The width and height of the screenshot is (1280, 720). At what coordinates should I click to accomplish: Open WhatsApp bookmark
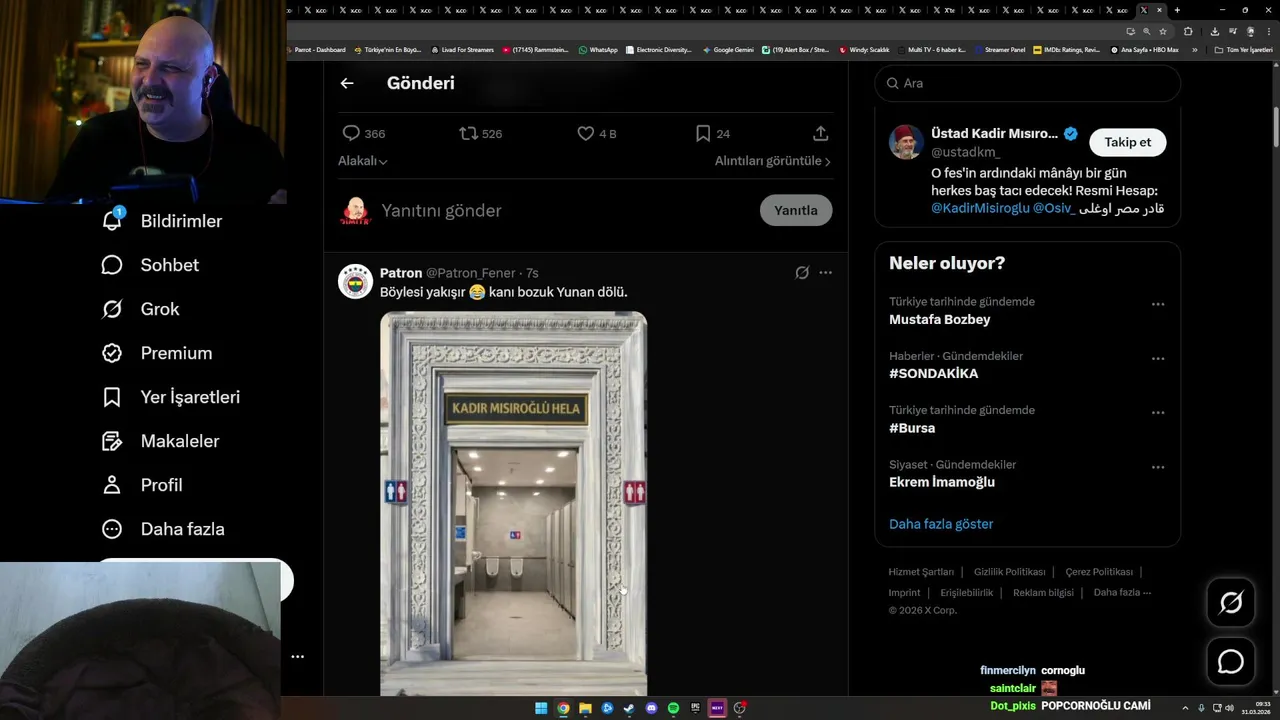[598, 50]
